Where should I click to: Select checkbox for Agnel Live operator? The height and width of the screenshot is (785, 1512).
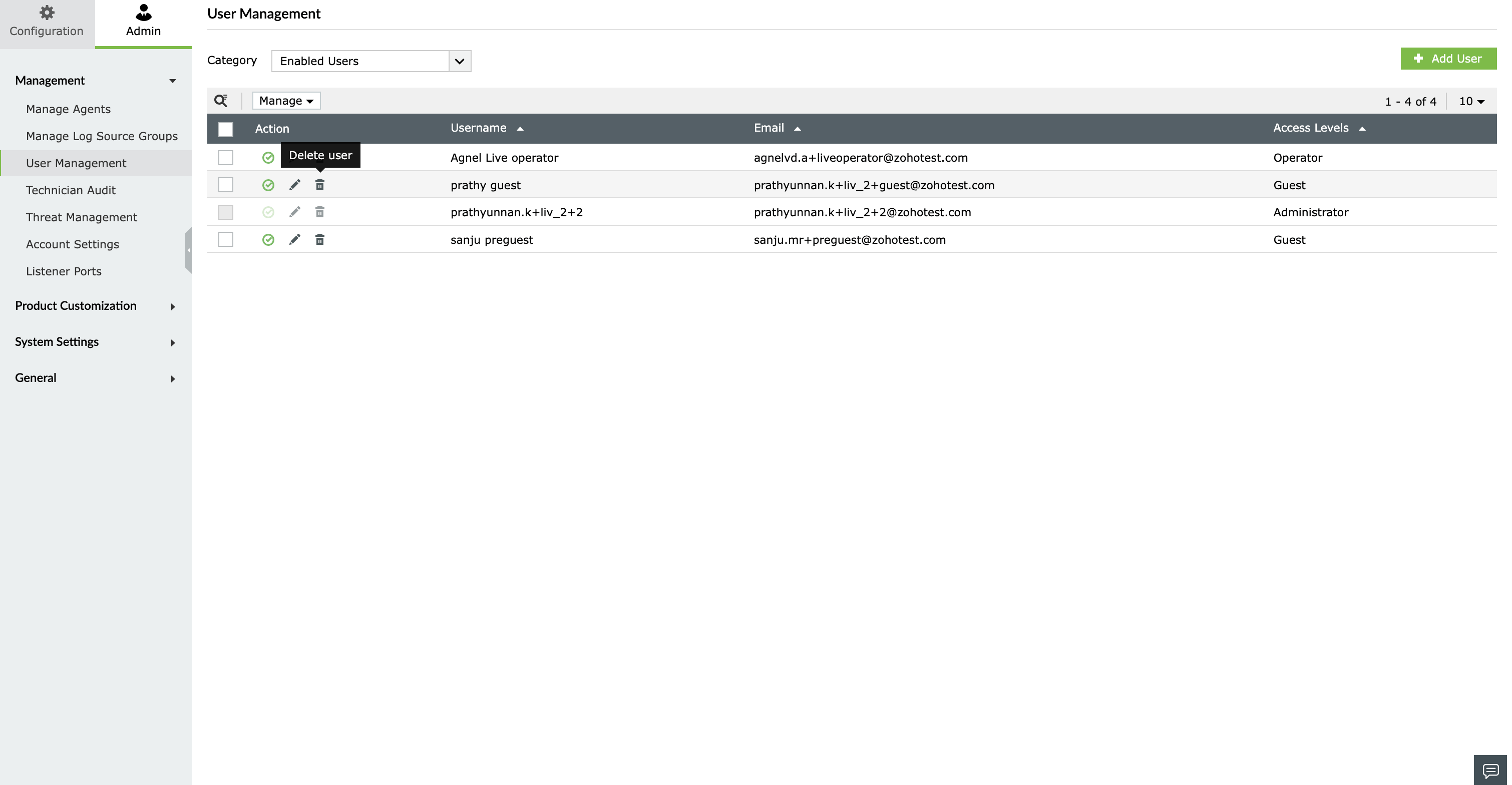pyautogui.click(x=225, y=157)
